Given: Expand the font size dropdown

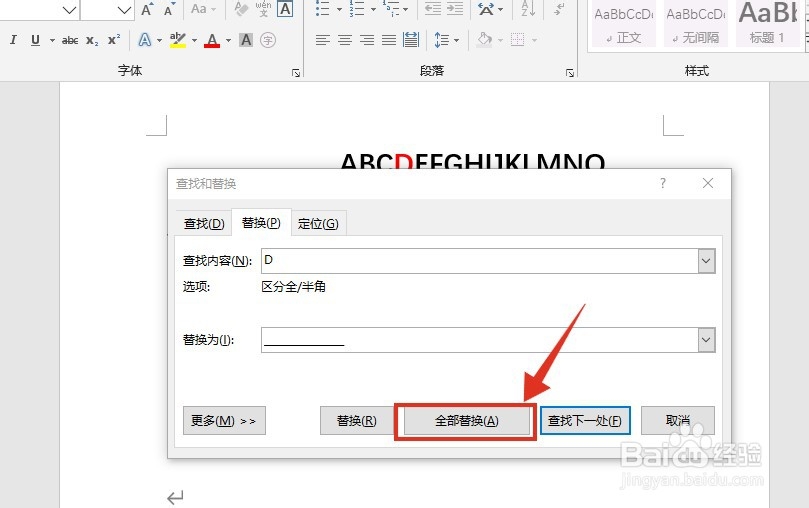Looking at the screenshot, I should click(124, 9).
